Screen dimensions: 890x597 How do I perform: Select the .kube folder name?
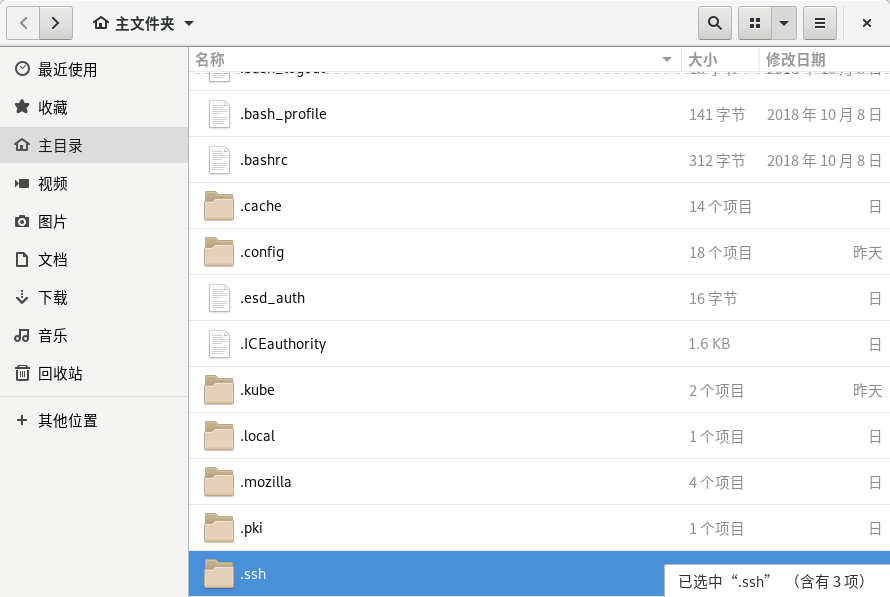(x=257, y=390)
